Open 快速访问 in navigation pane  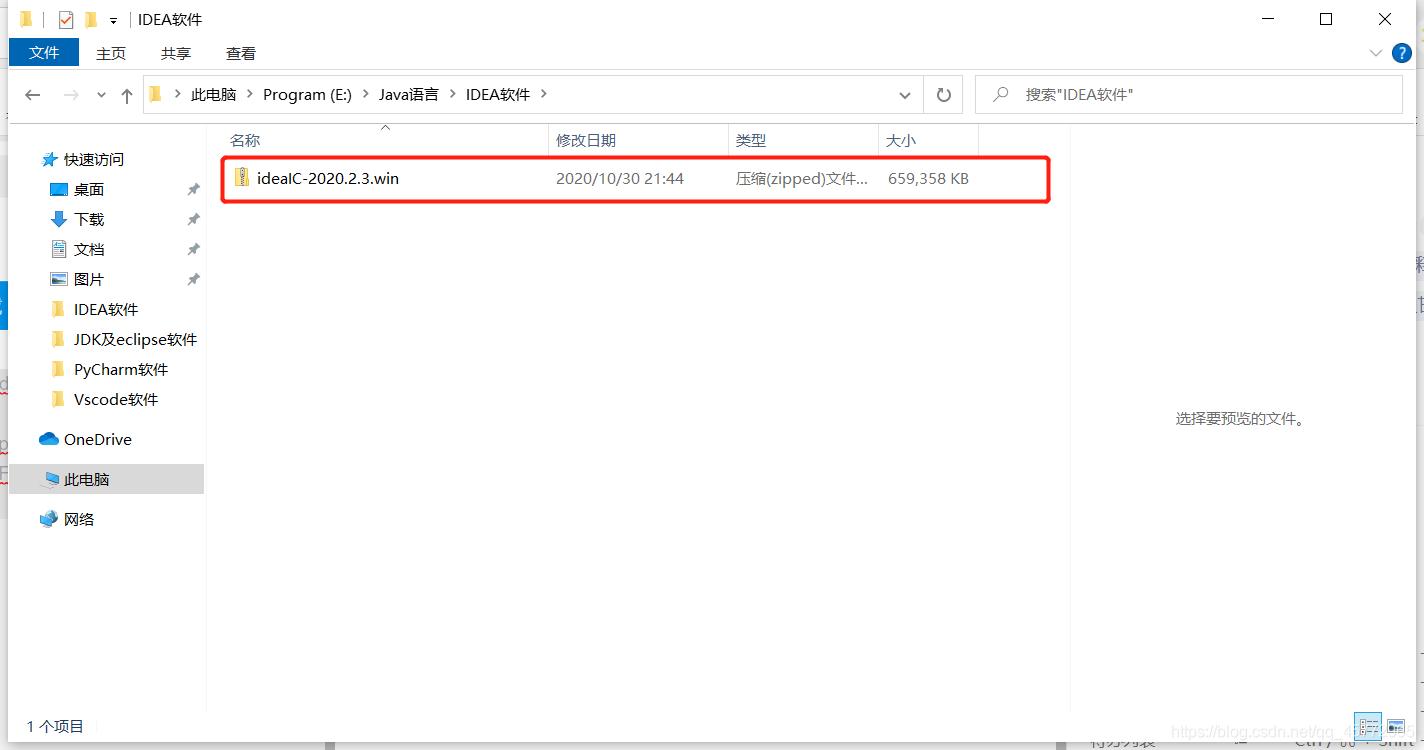(x=94, y=159)
